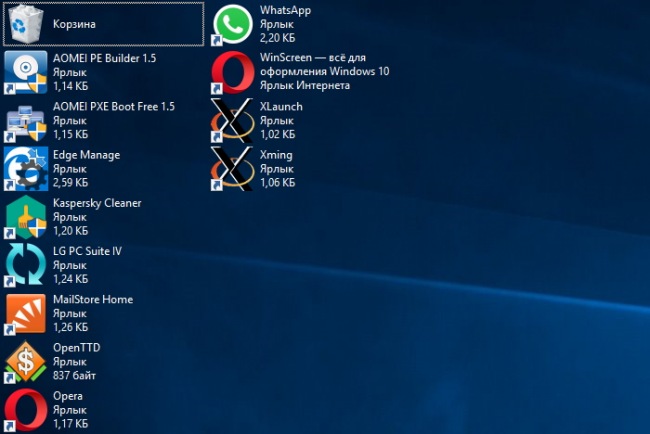Select the WinScreen internet shortcut icon

(233, 72)
